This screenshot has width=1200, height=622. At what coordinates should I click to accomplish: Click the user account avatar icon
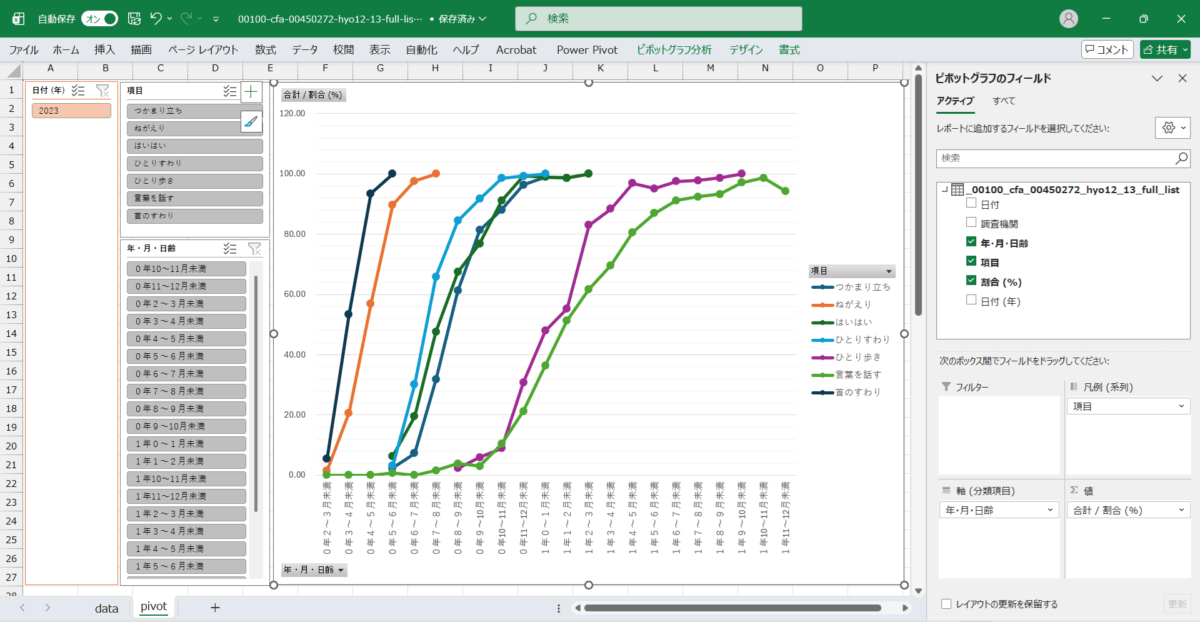(1069, 18)
